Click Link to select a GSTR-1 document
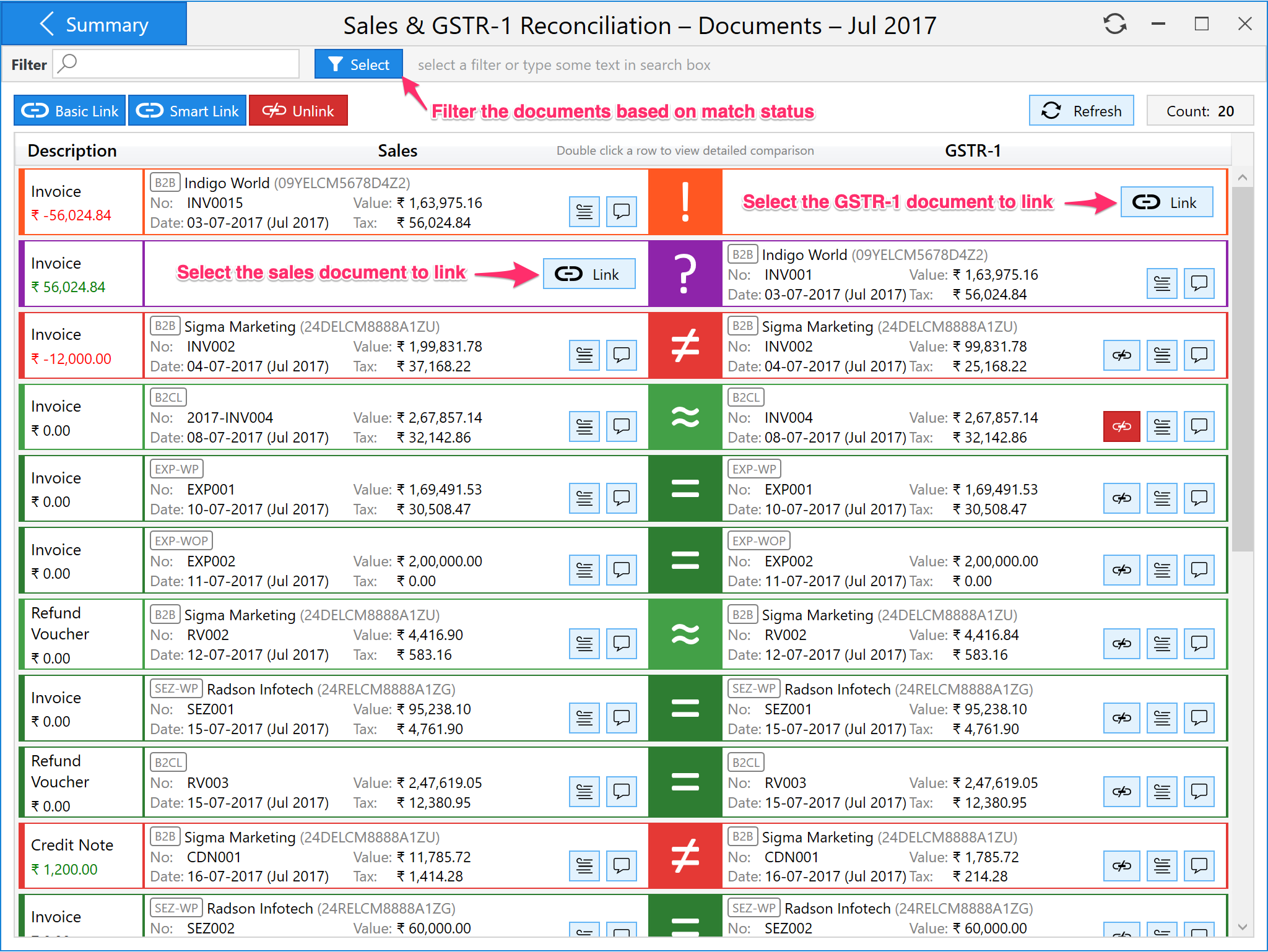Screen dimensions: 1268x952 1166,202
